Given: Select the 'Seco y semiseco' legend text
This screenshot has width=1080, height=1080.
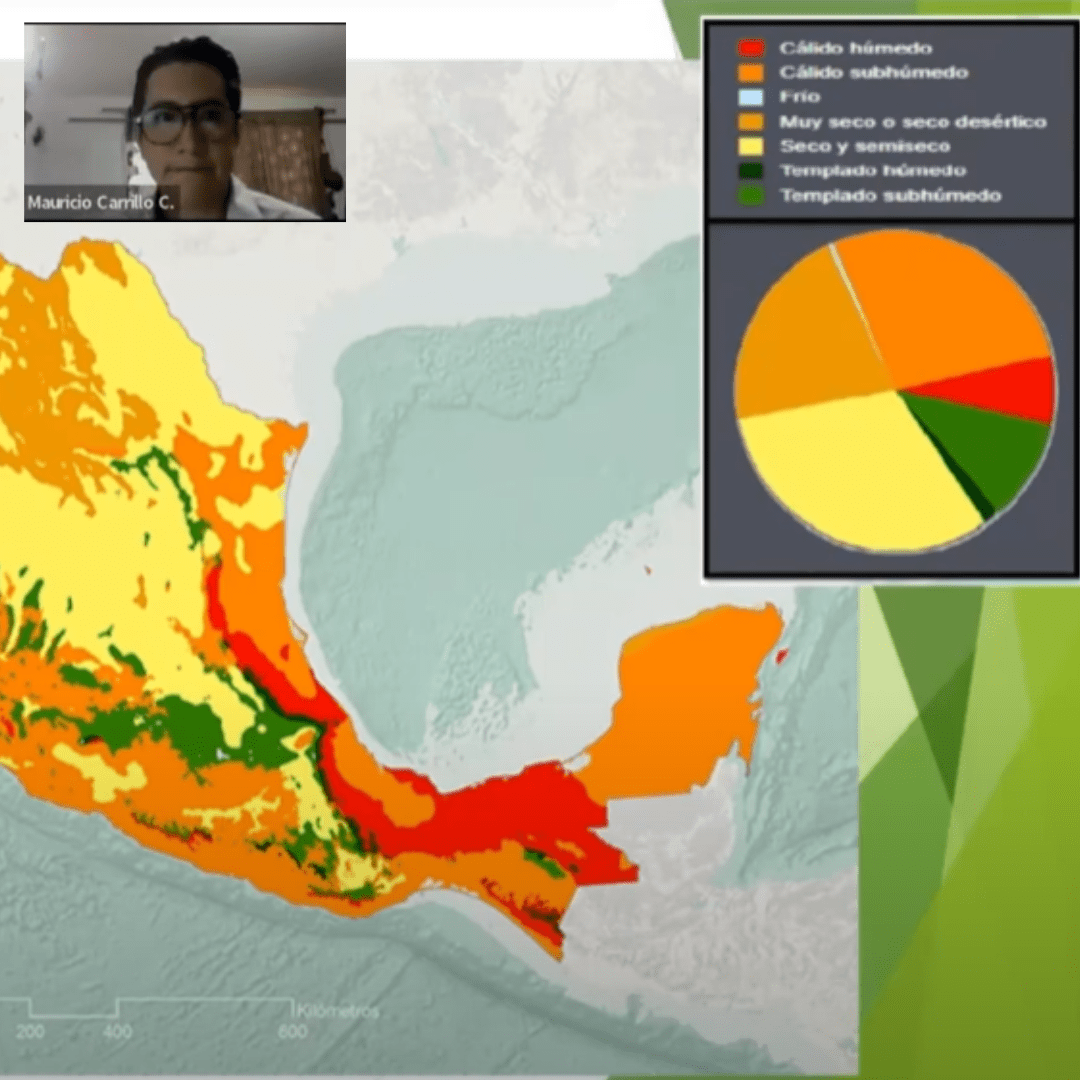Looking at the screenshot, I should pos(864,146).
